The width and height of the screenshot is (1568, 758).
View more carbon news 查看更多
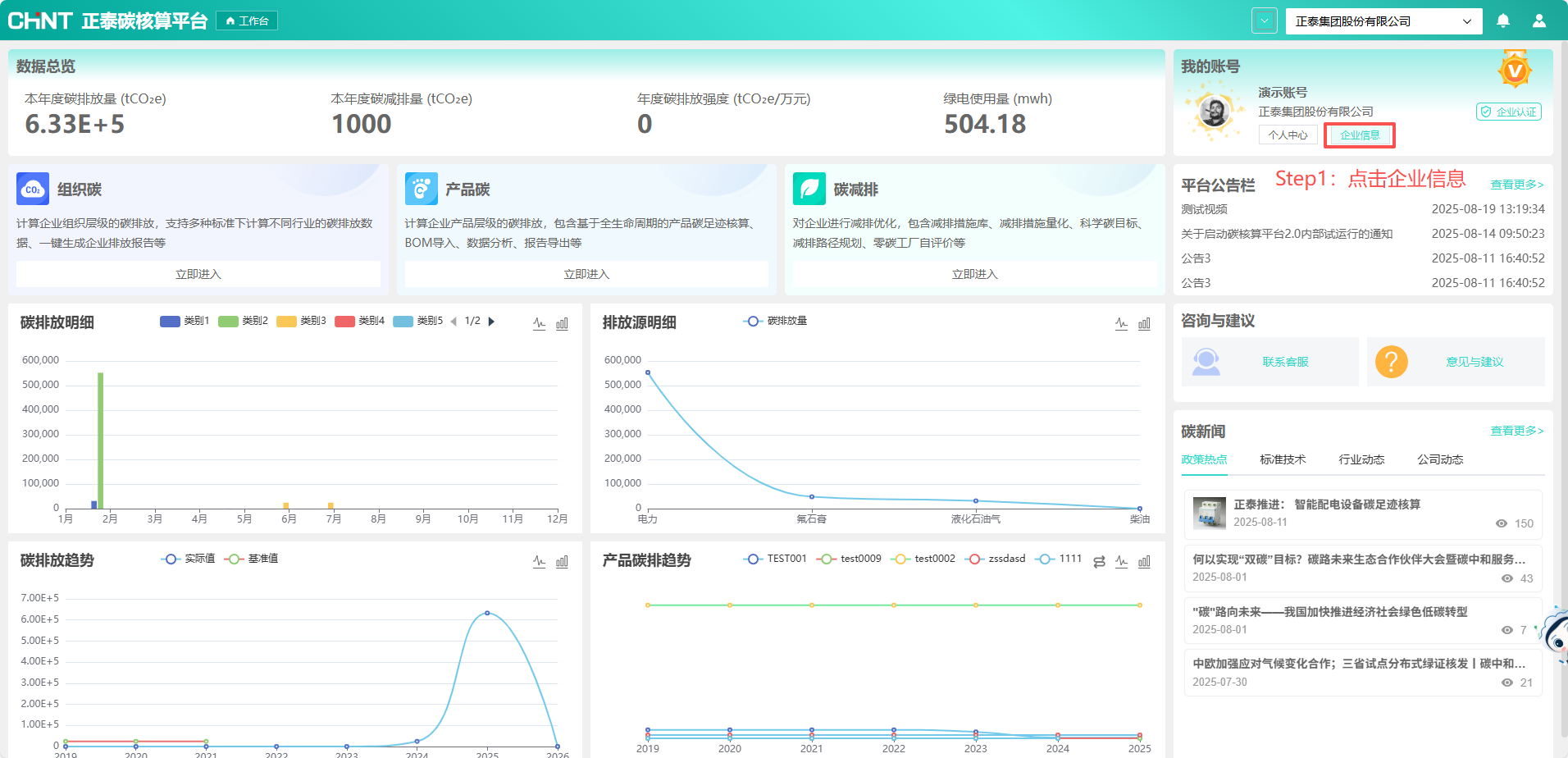[x=1517, y=431]
